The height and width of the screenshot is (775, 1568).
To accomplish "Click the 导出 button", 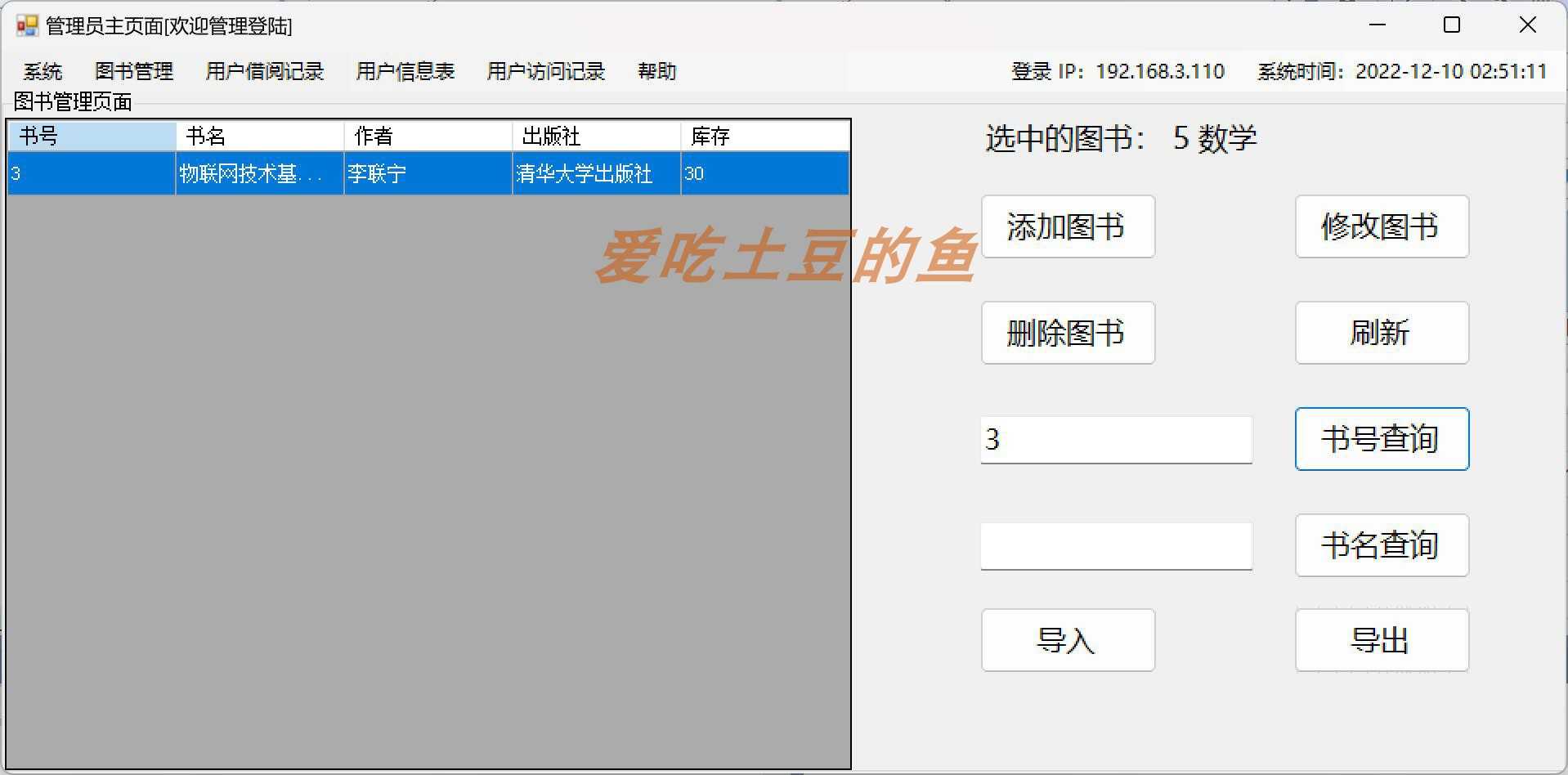I will [x=1381, y=640].
